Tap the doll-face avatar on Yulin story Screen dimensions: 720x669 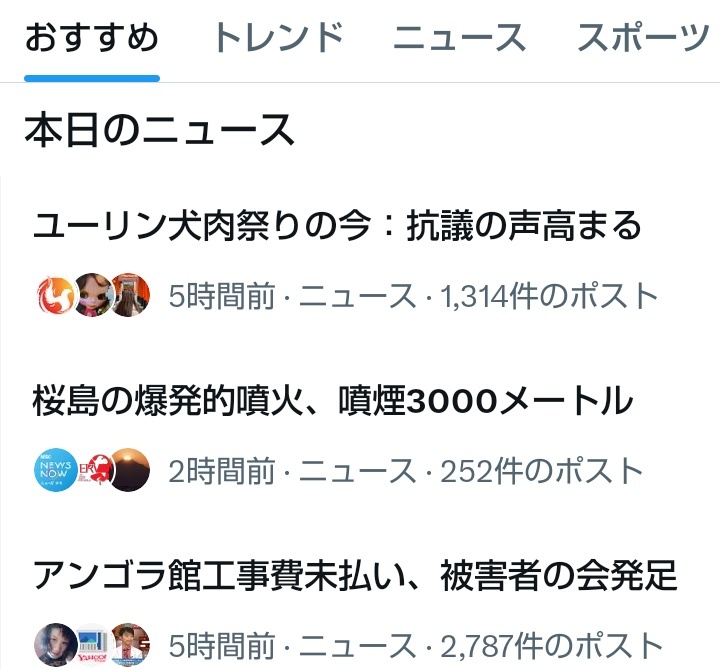[93, 295]
